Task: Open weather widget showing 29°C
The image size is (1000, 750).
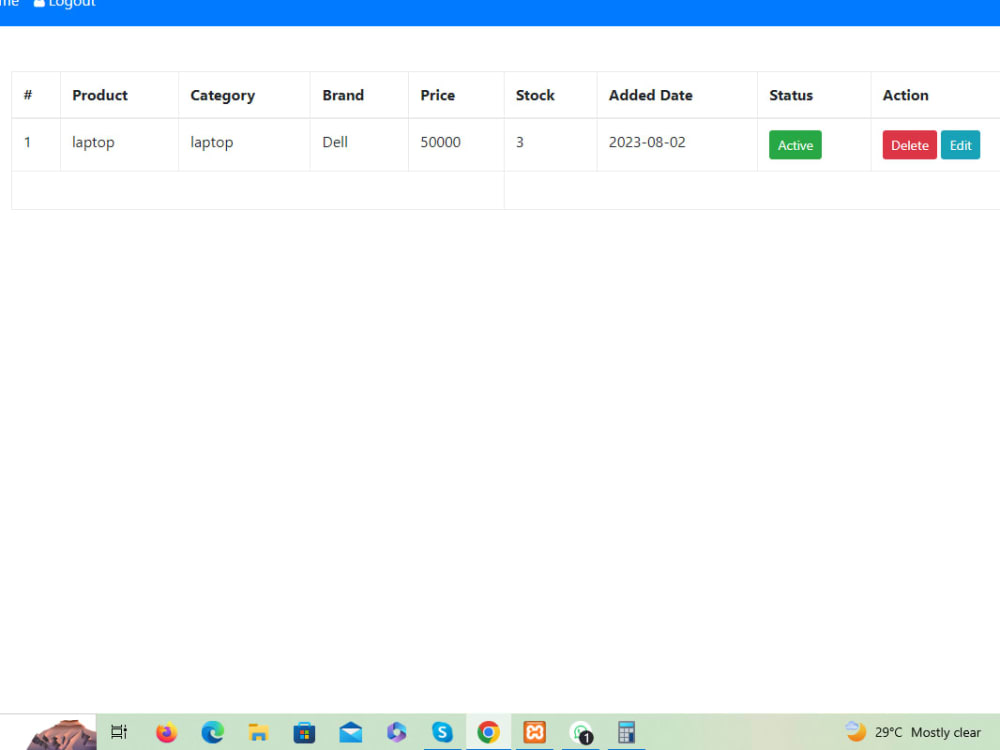Action: (x=913, y=732)
